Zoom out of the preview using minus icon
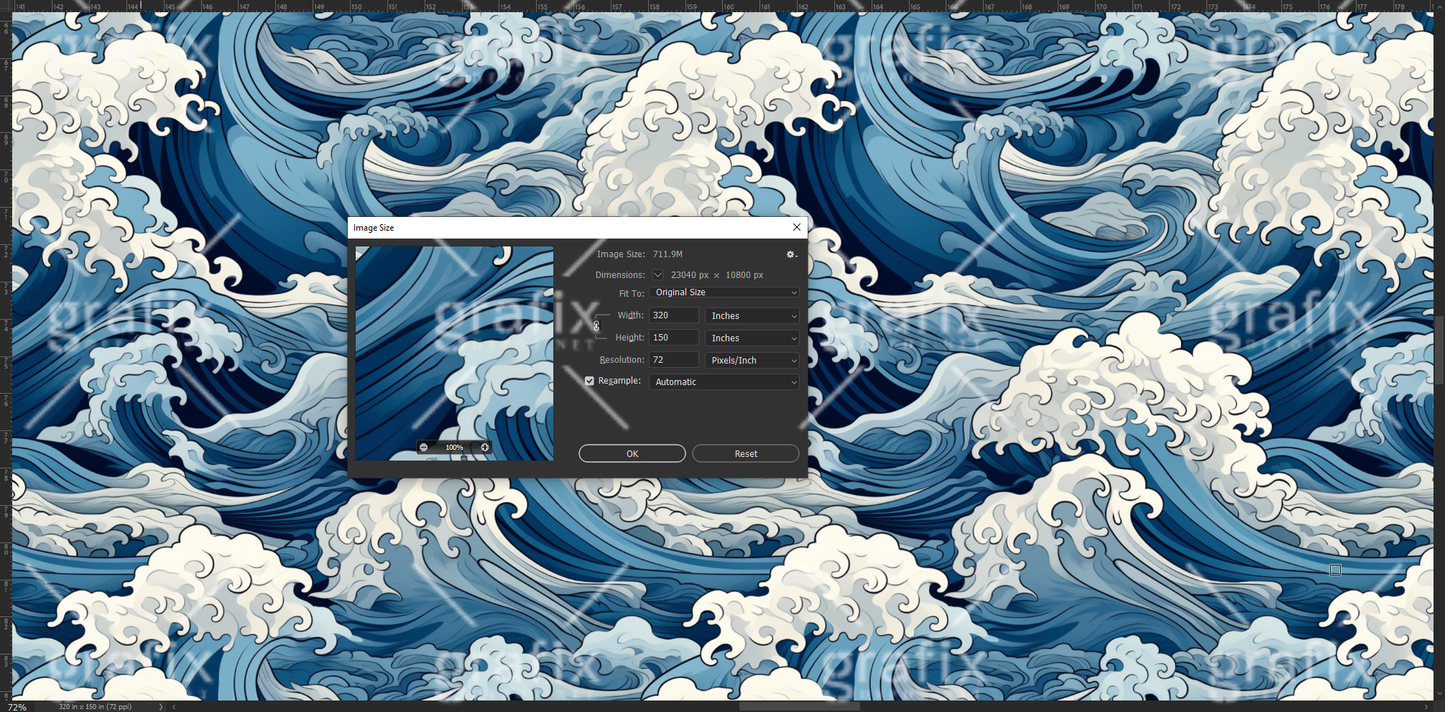Screen dimensions: 1445x712 (423, 447)
